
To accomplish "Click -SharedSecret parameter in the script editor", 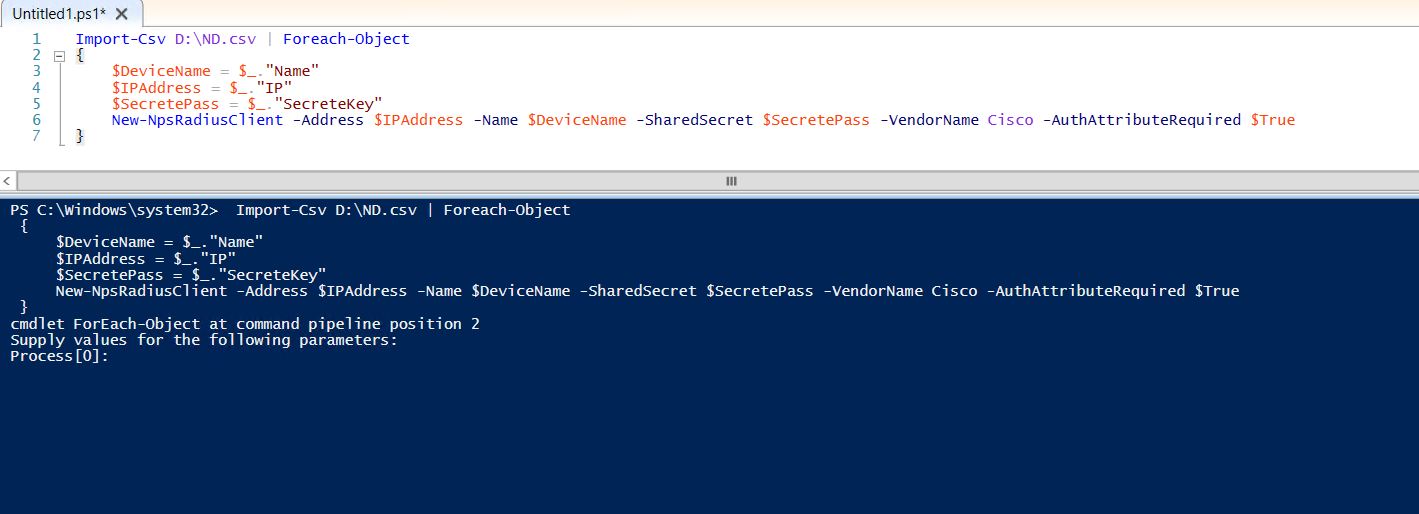I will point(694,120).
